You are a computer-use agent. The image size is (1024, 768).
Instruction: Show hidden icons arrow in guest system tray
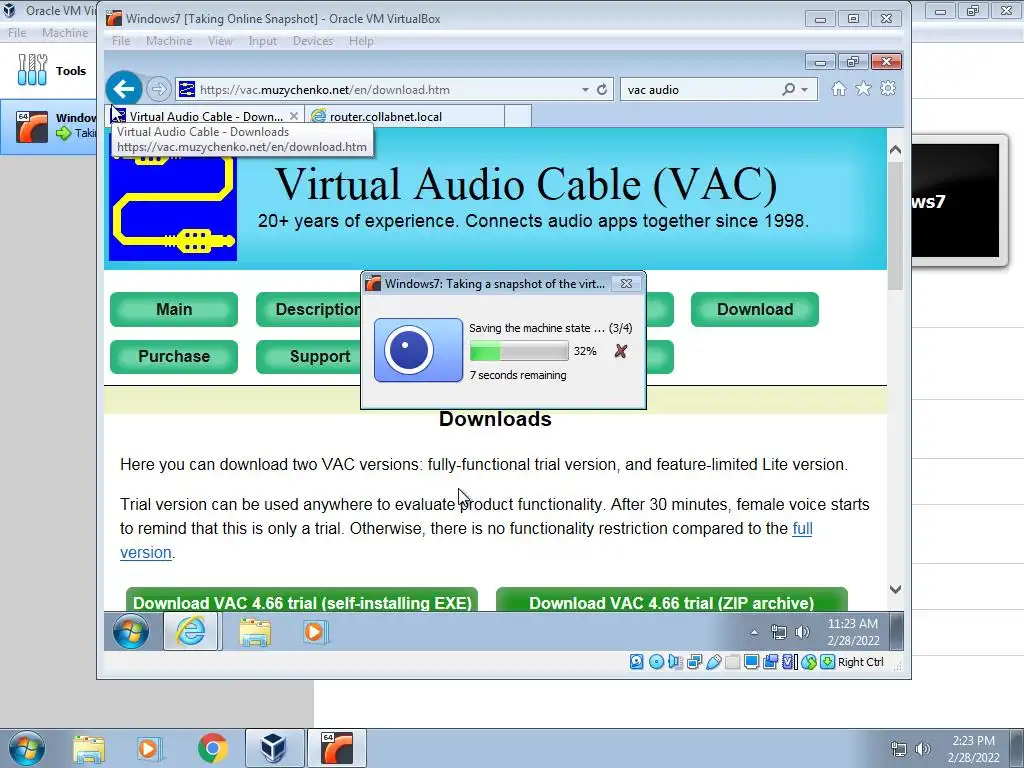pyautogui.click(x=754, y=632)
